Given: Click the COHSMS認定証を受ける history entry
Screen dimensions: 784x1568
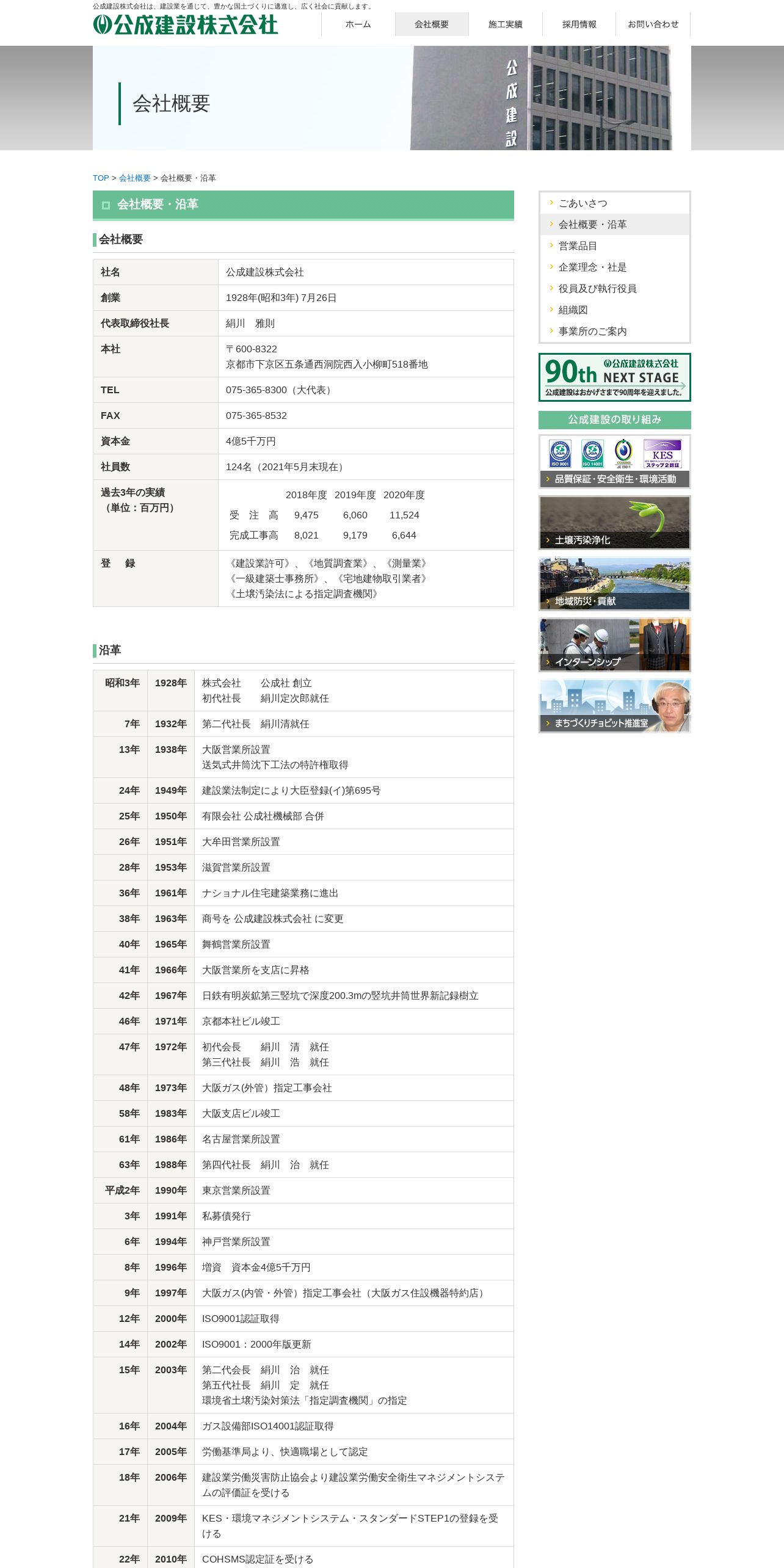Looking at the screenshot, I should [x=258, y=1559].
